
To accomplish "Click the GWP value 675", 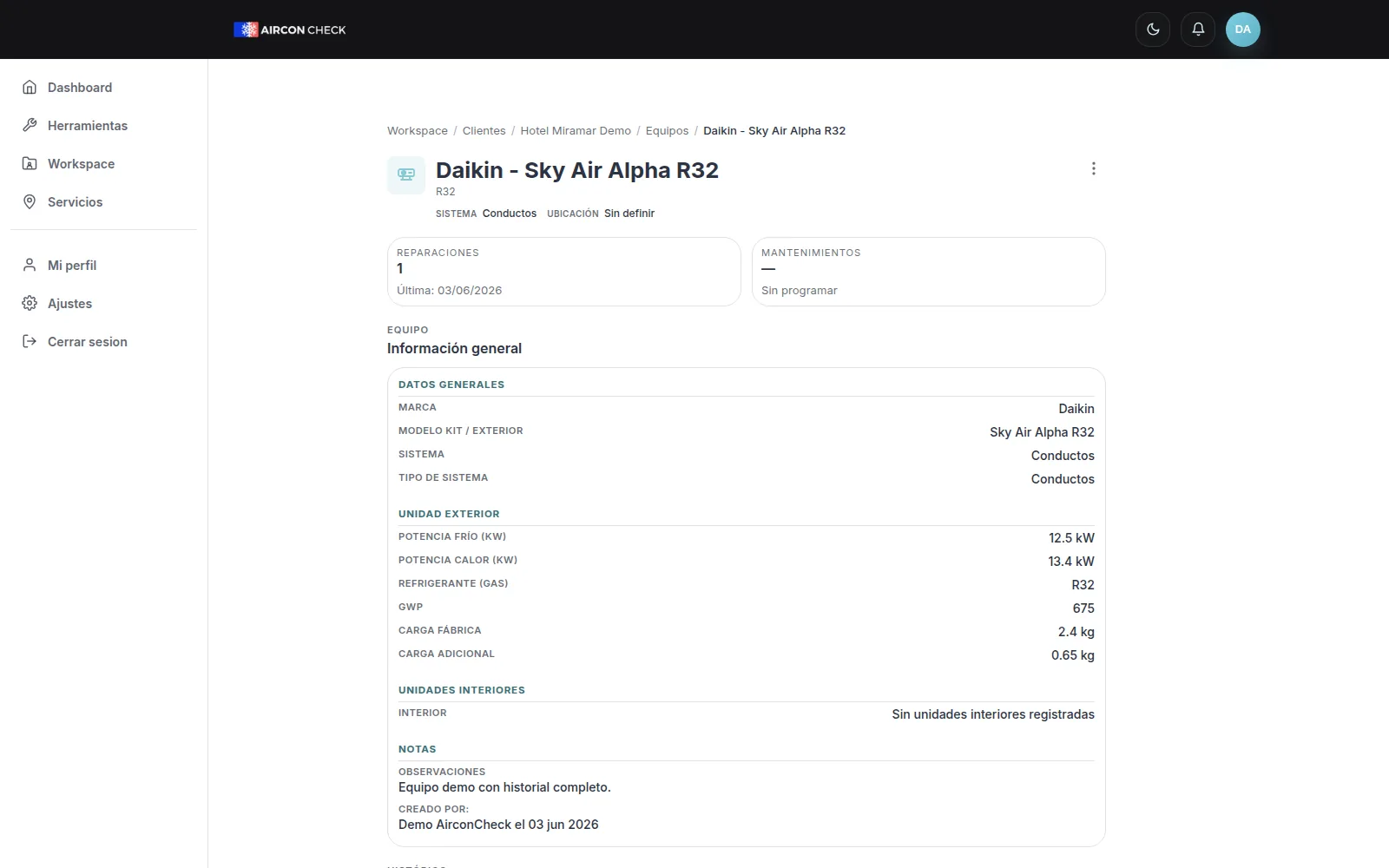I will pyautogui.click(x=1083, y=608).
